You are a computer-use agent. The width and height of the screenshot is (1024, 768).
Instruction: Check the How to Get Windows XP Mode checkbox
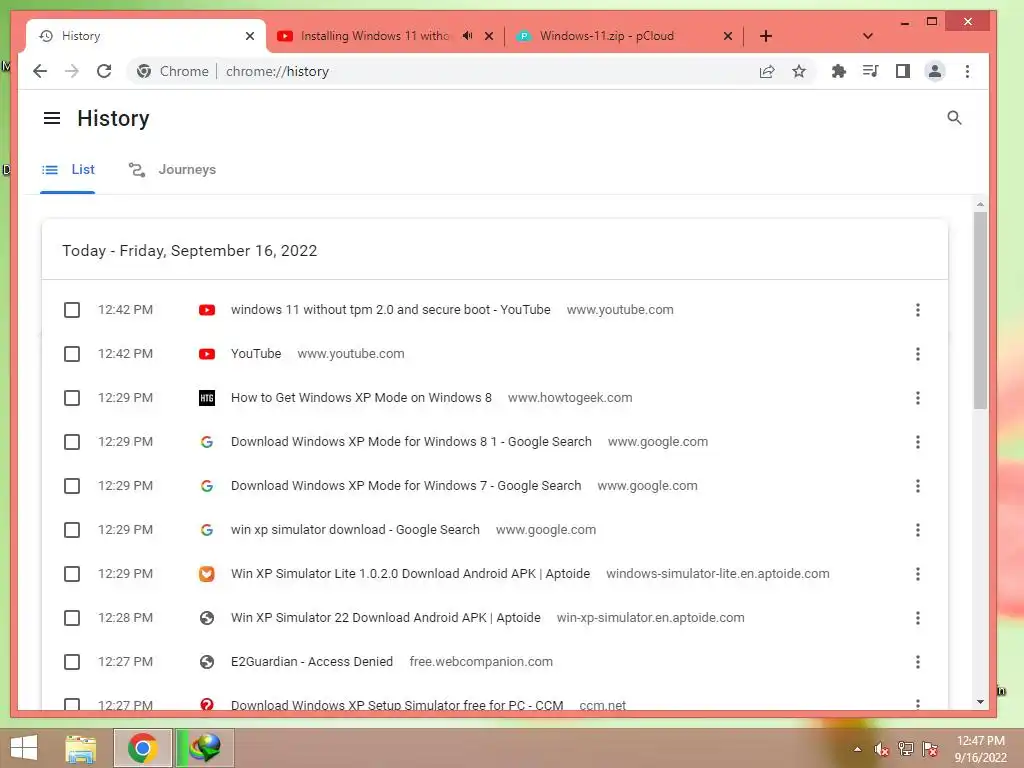(72, 398)
